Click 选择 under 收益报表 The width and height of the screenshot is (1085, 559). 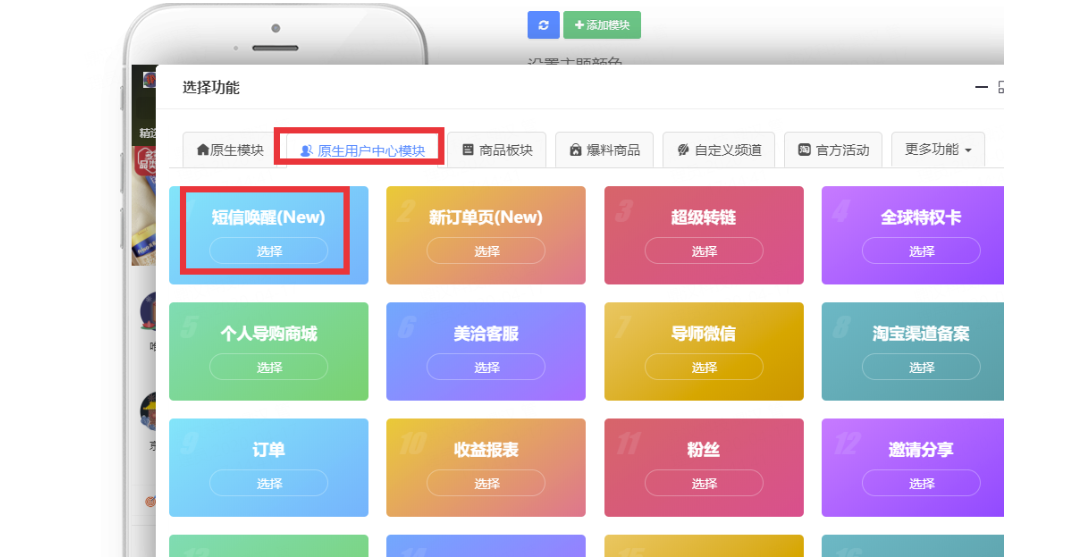(486, 484)
